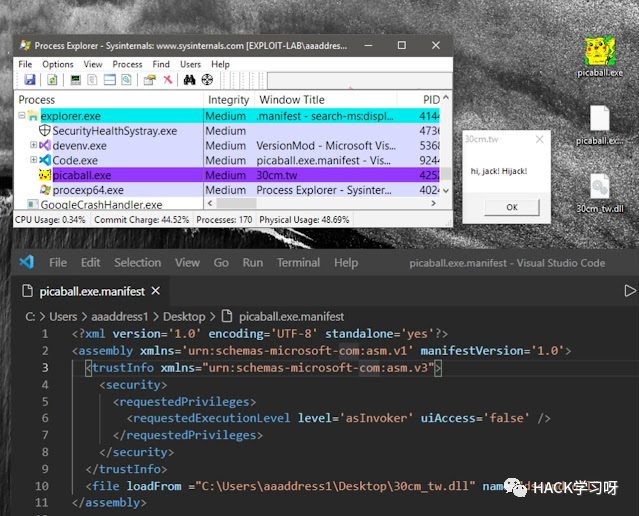Click the binoculars Find Handle icon

click(189, 79)
